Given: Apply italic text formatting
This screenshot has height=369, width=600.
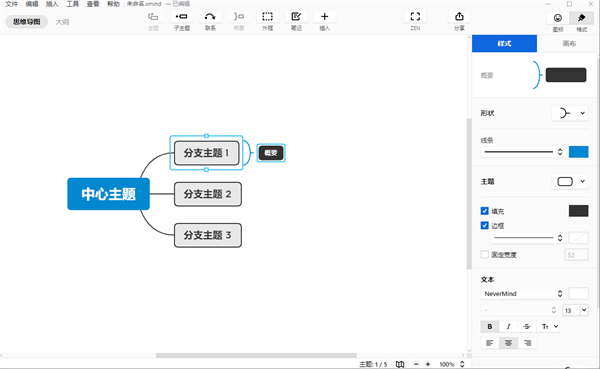Looking at the screenshot, I should point(508,327).
